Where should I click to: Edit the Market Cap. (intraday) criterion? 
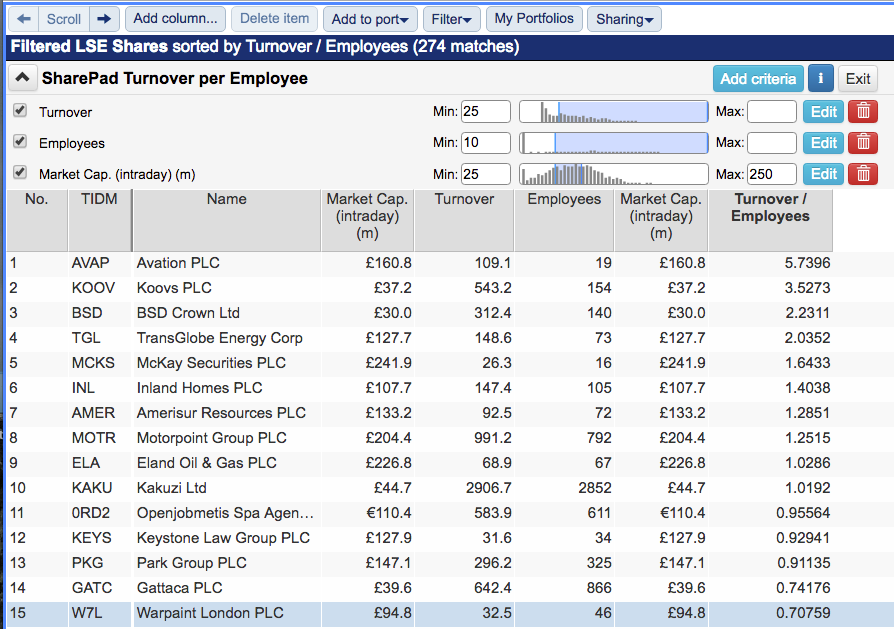click(823, 174)
